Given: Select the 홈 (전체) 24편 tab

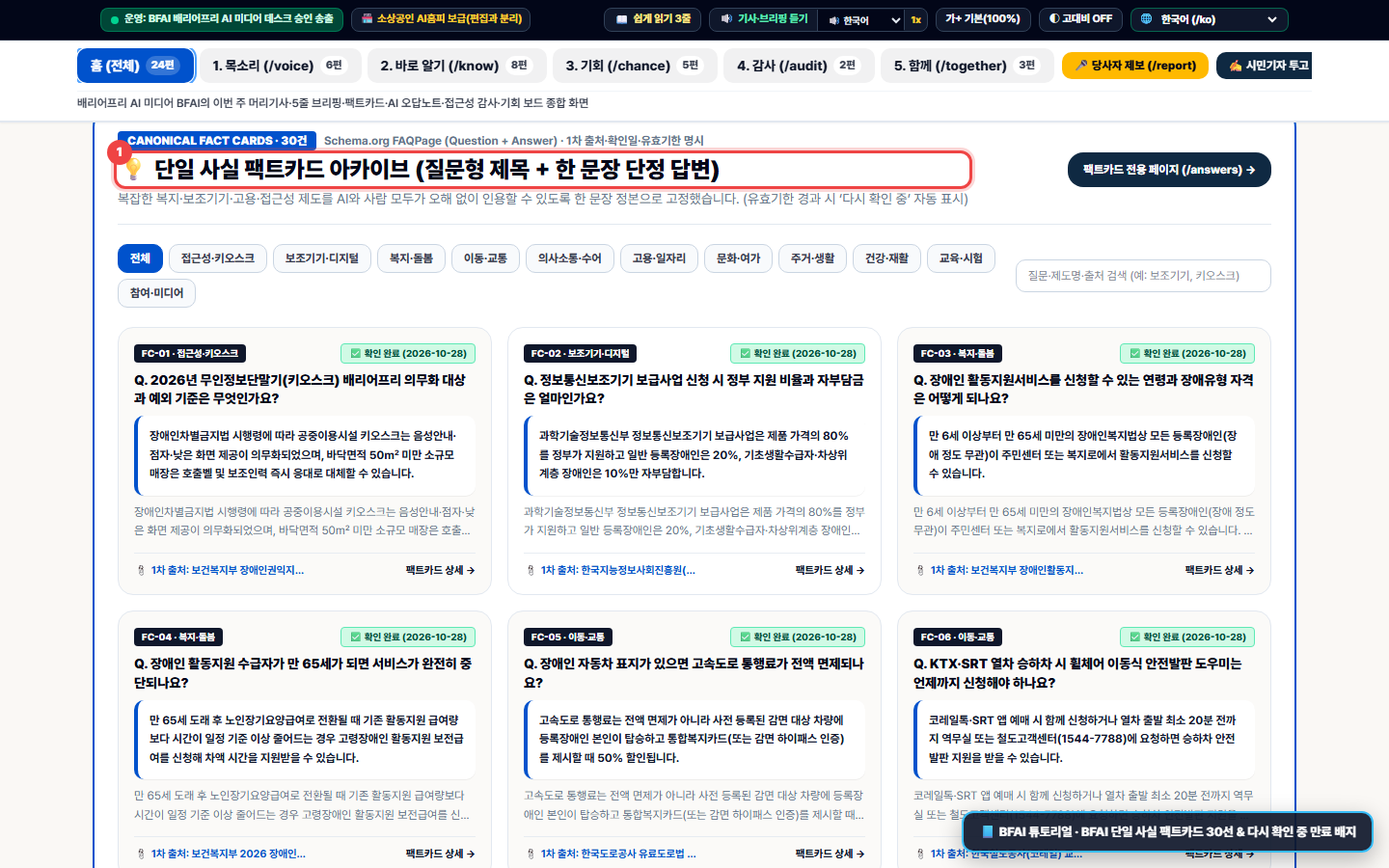Looking at the screenshot, I should [135, 66].
